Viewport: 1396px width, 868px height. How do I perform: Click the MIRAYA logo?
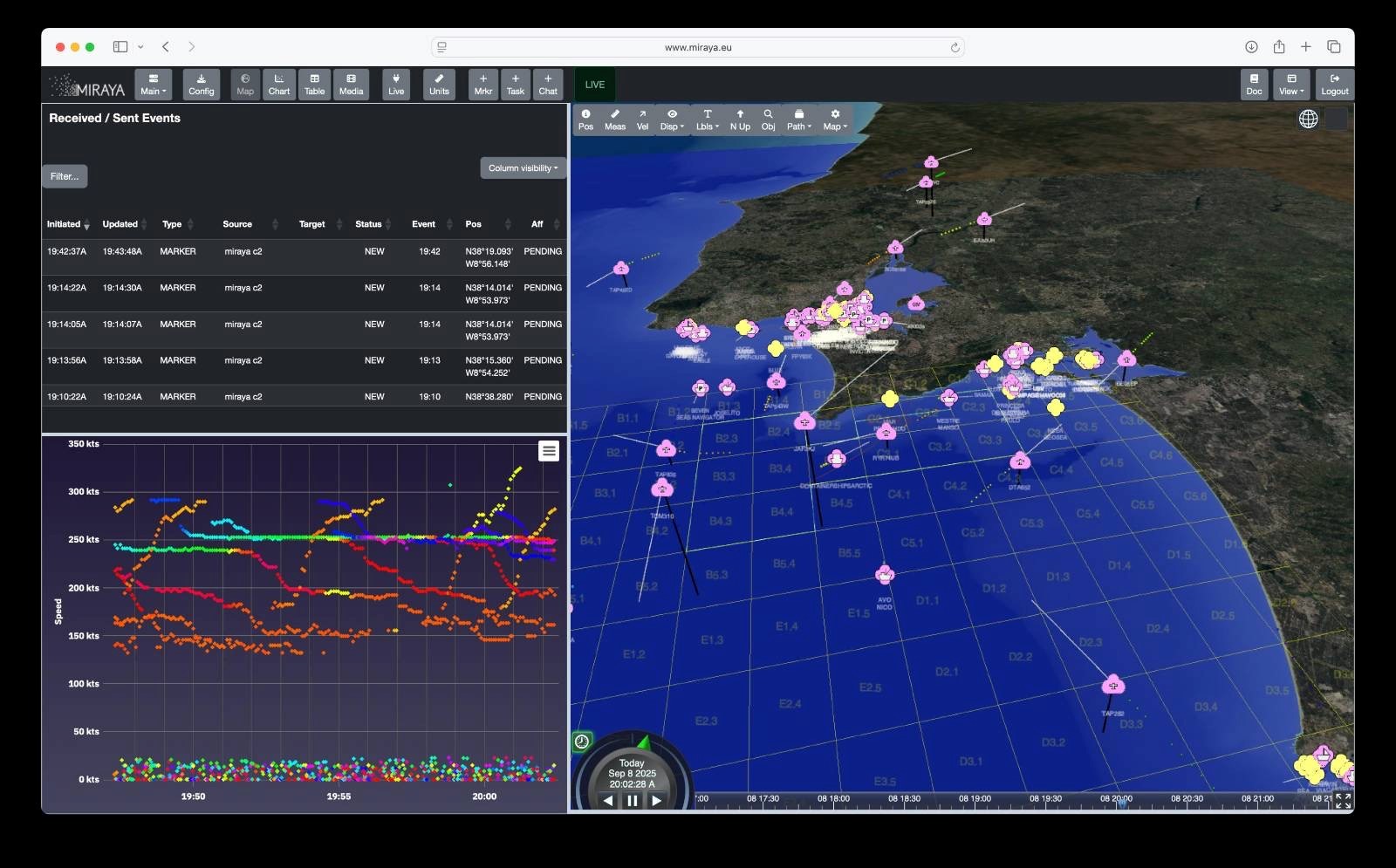(x=87, y=85)
